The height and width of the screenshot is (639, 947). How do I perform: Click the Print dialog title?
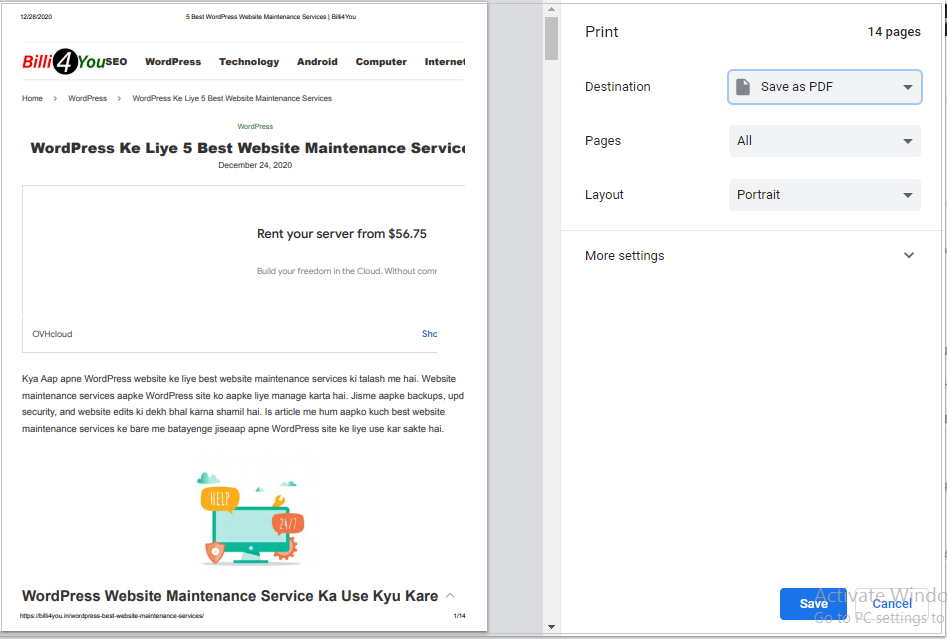coord(602,32)
